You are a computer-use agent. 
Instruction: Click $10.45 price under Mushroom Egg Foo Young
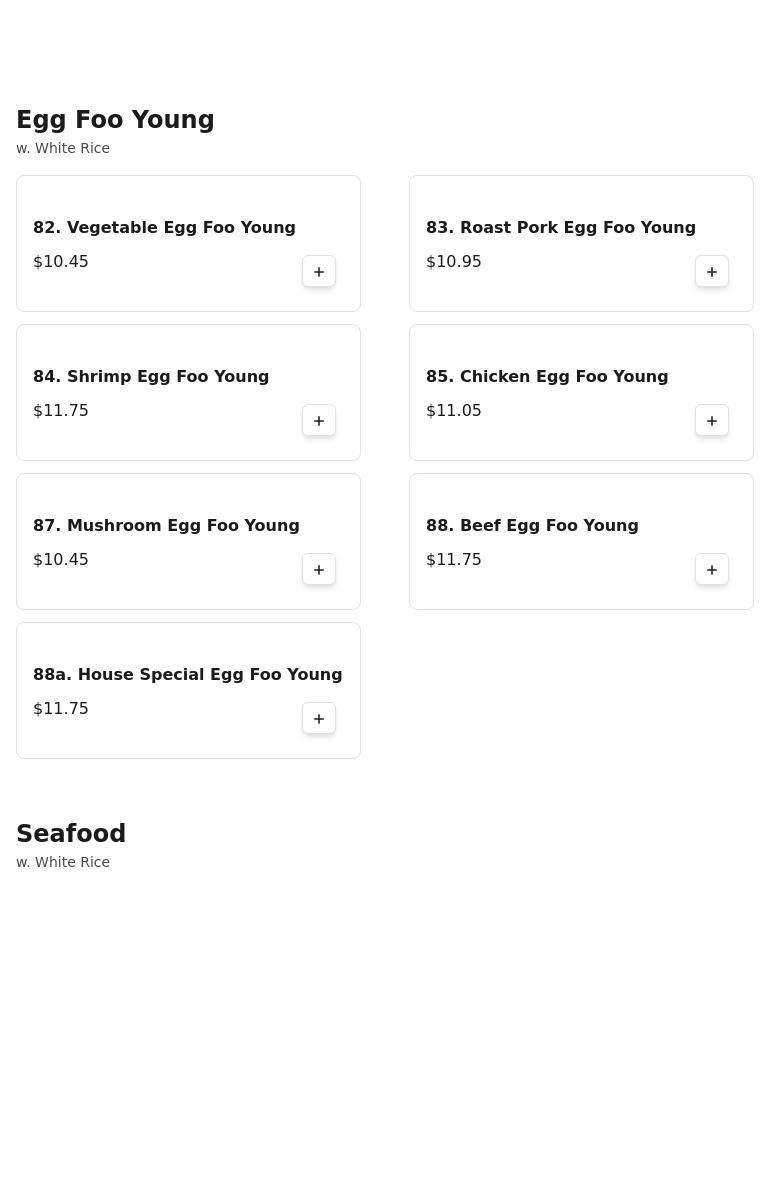coord(61,560)
